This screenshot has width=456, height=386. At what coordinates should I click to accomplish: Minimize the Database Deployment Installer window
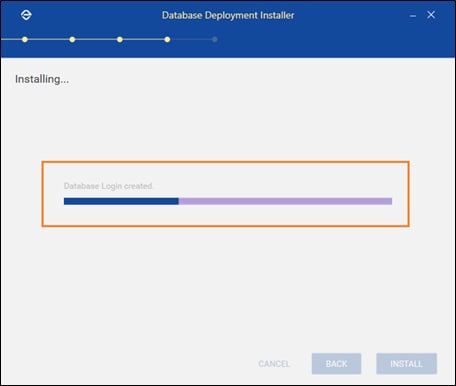413,16
